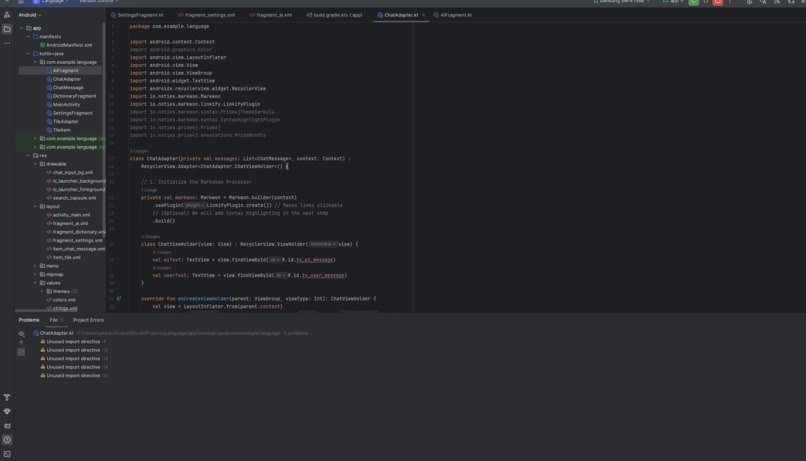Close the ChatAdapter.kt editor tab
The width and height of the screenshot is (806, 461).
tap(424, 15)
